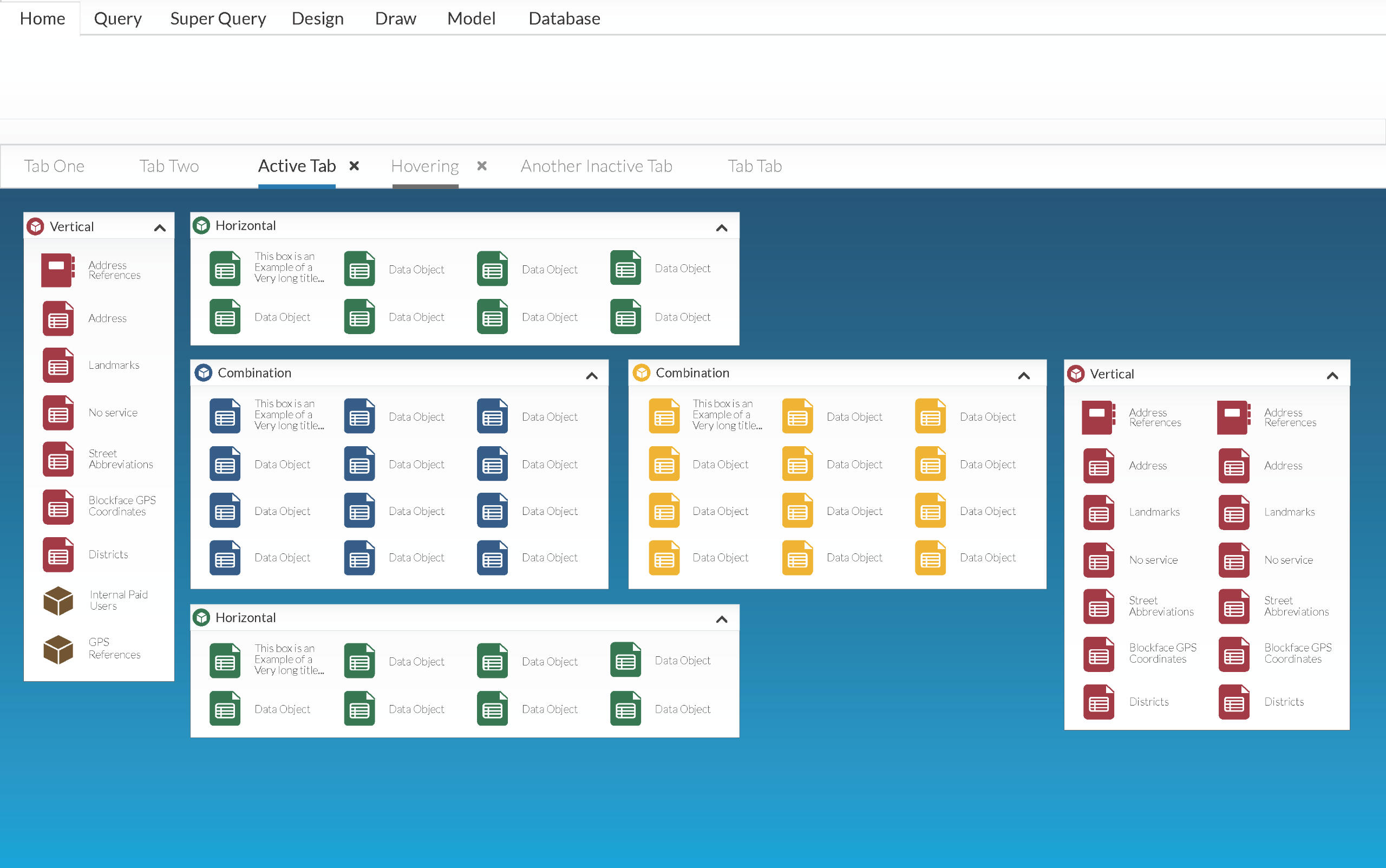Close the Active Tab with its X
The height and width of the screenshot is (868, 1386).
point(354,166)
